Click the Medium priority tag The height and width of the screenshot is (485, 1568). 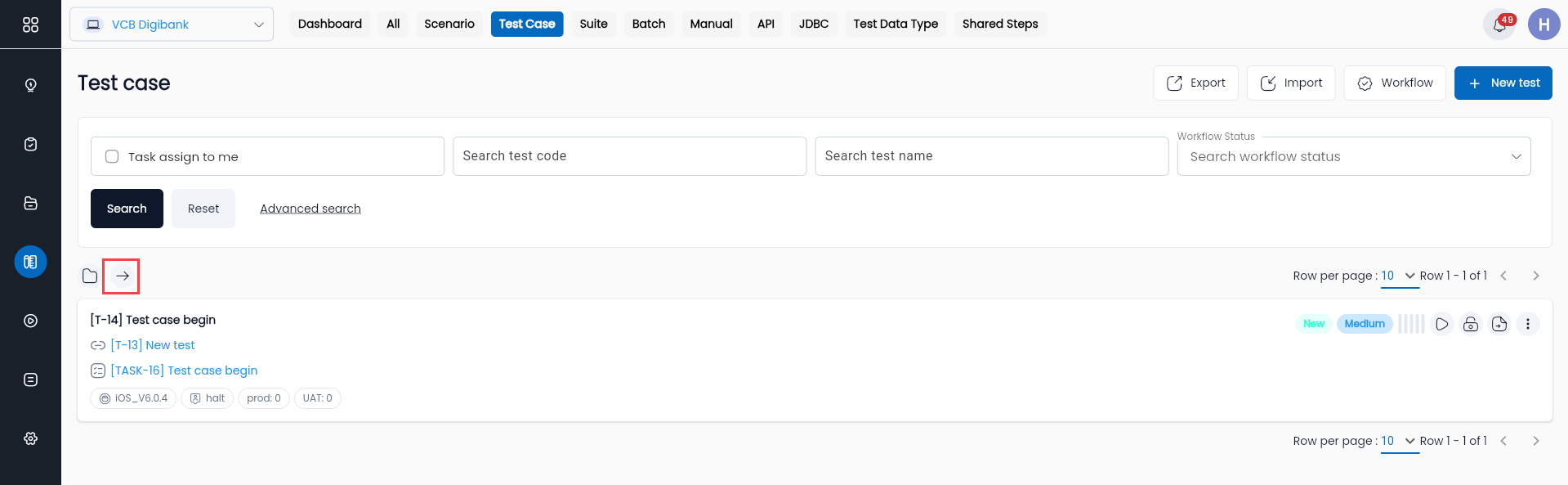pyautogui.click(x=1365, y=324)
